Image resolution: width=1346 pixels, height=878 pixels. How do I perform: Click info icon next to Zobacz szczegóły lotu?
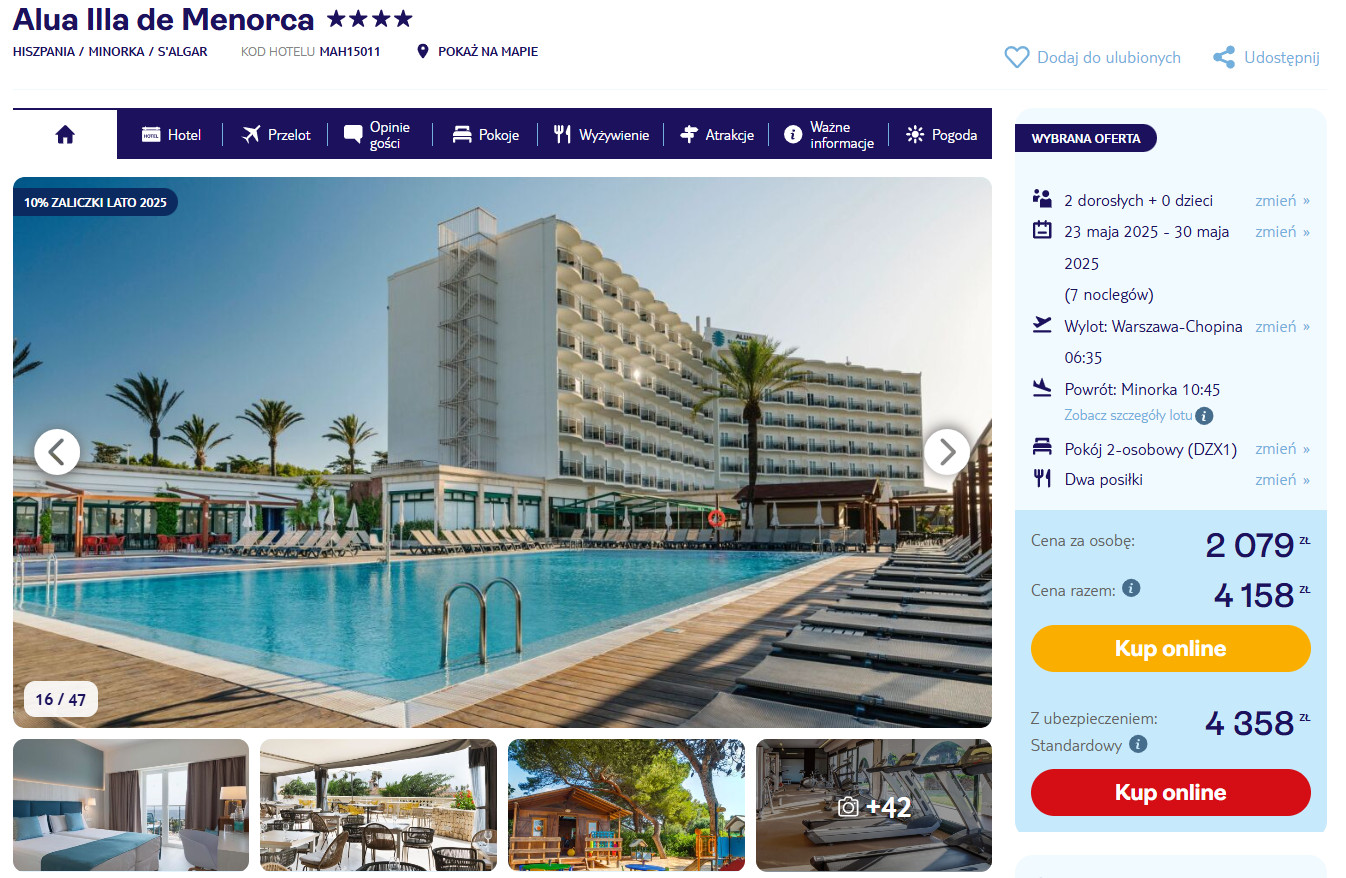pos(1204,415)
